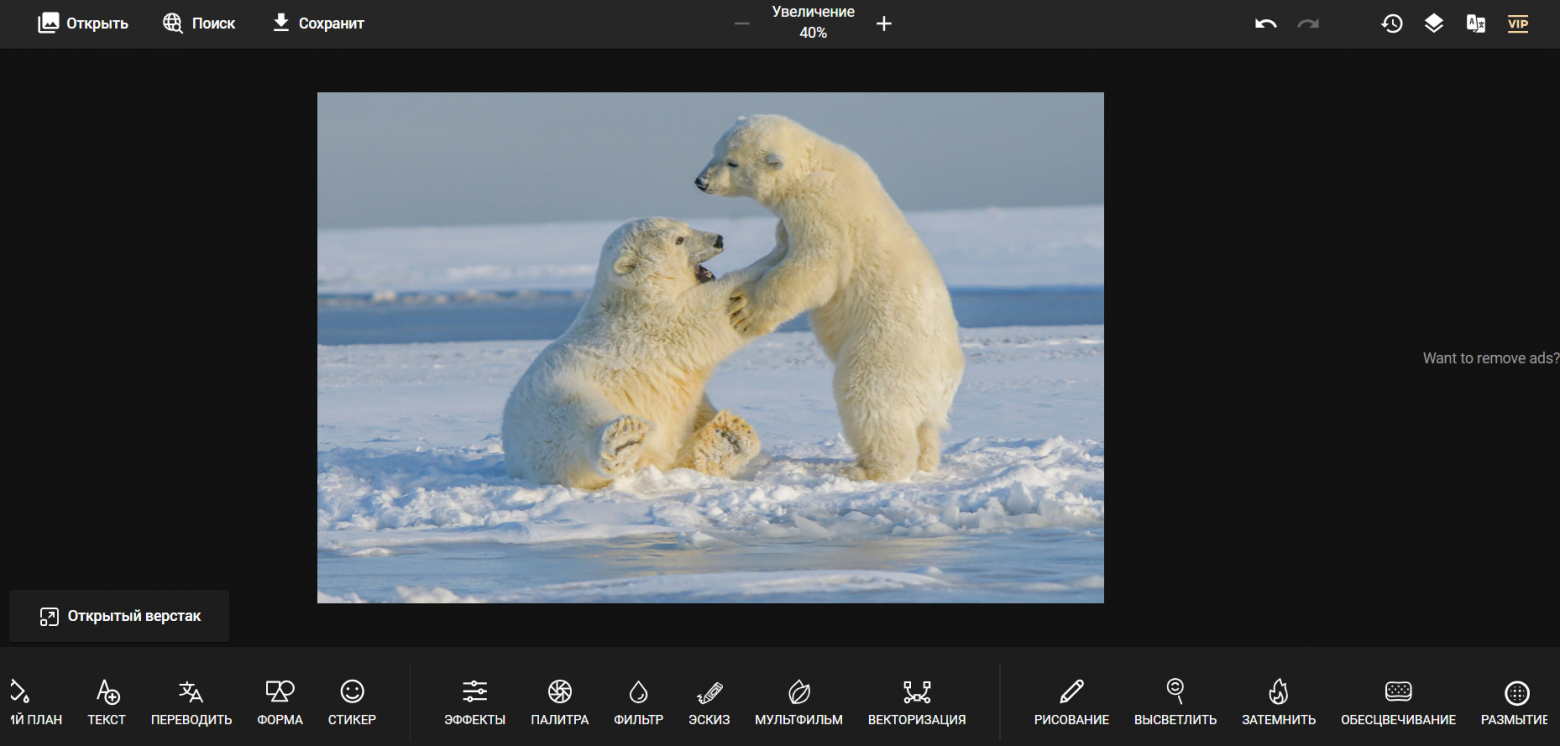1560x746 pixels.
Task: Apply Обесцвечивание to the image
Action: click(x=1397, y=700)
